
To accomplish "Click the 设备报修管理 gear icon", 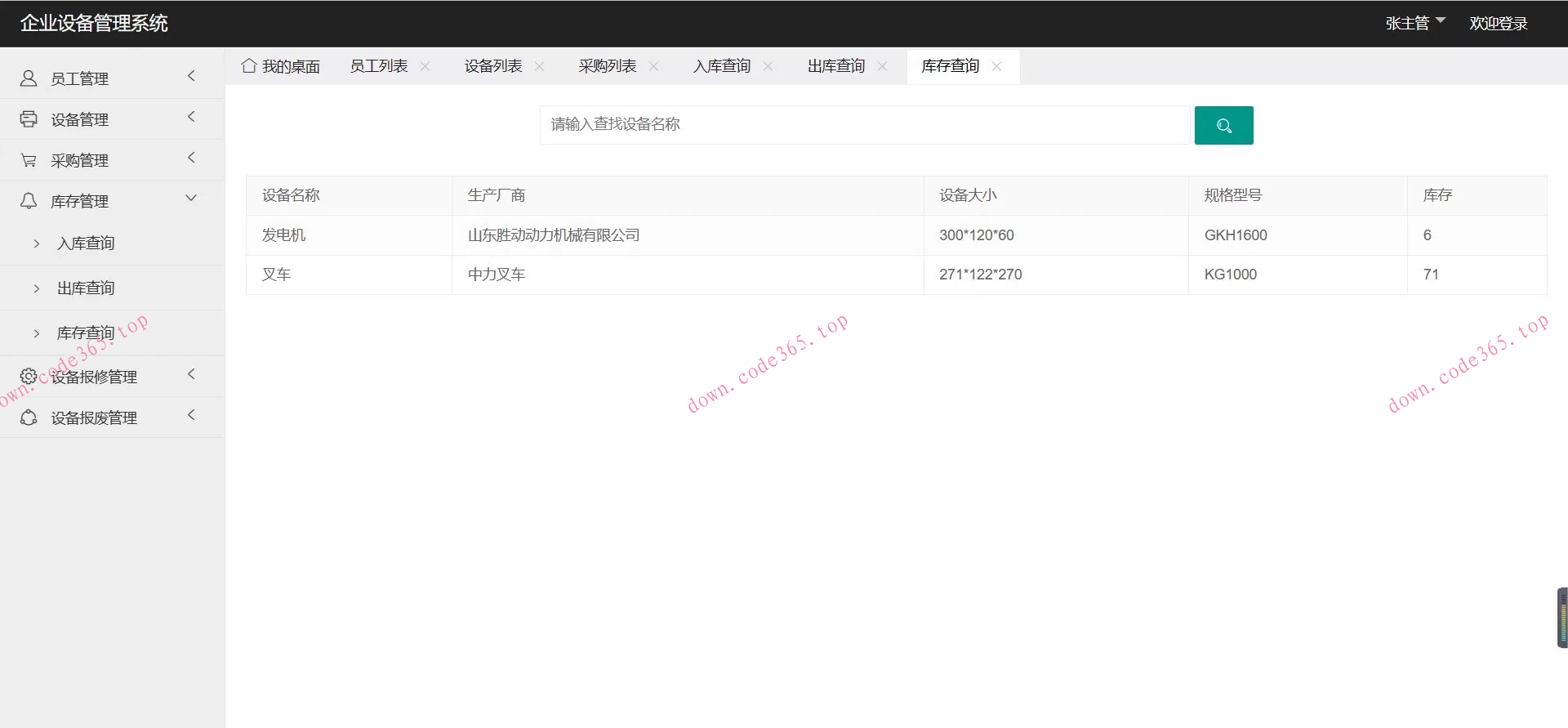I will tap(29, 377).
